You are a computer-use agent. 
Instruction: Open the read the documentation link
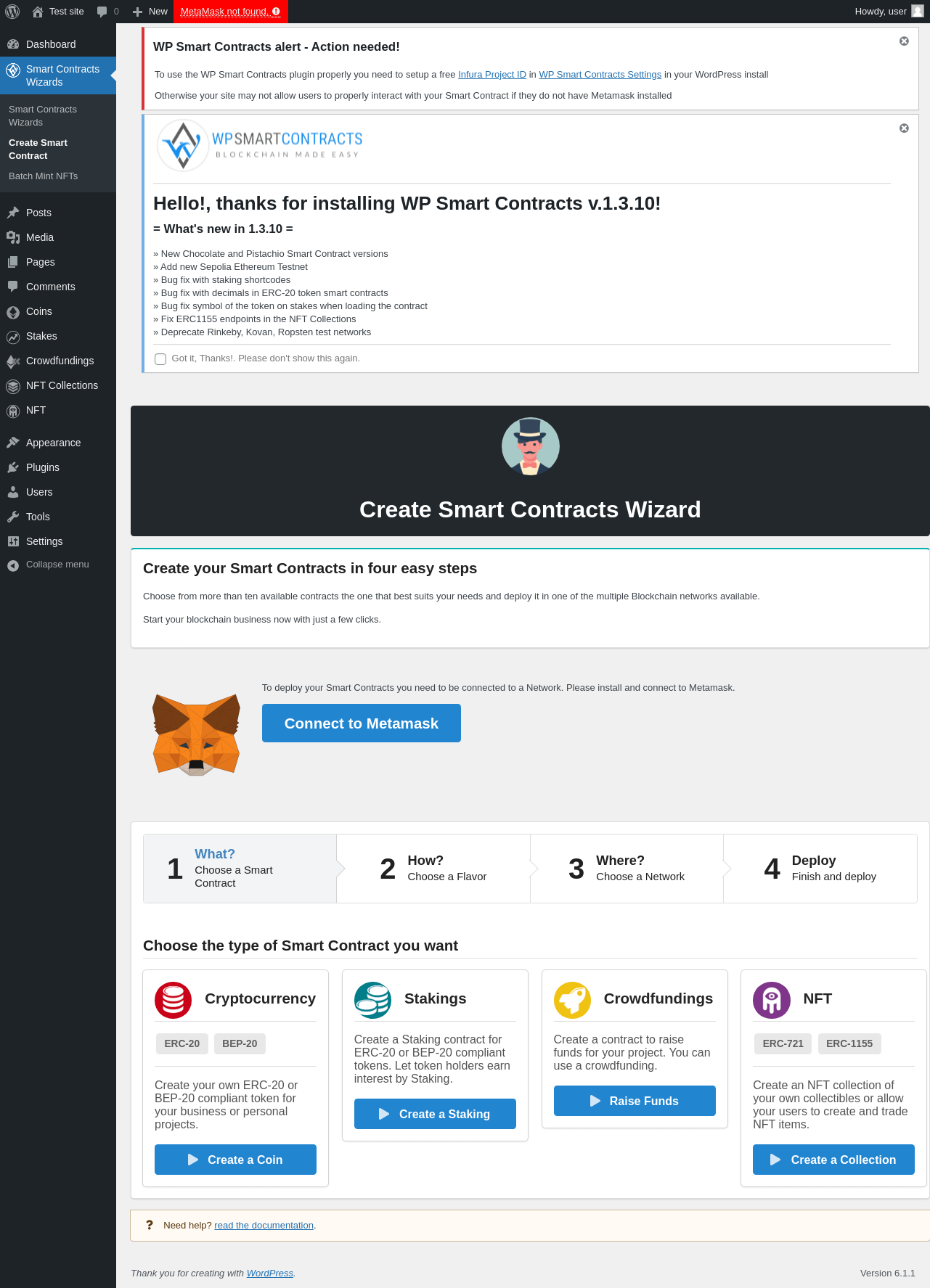click(264, 1226)
